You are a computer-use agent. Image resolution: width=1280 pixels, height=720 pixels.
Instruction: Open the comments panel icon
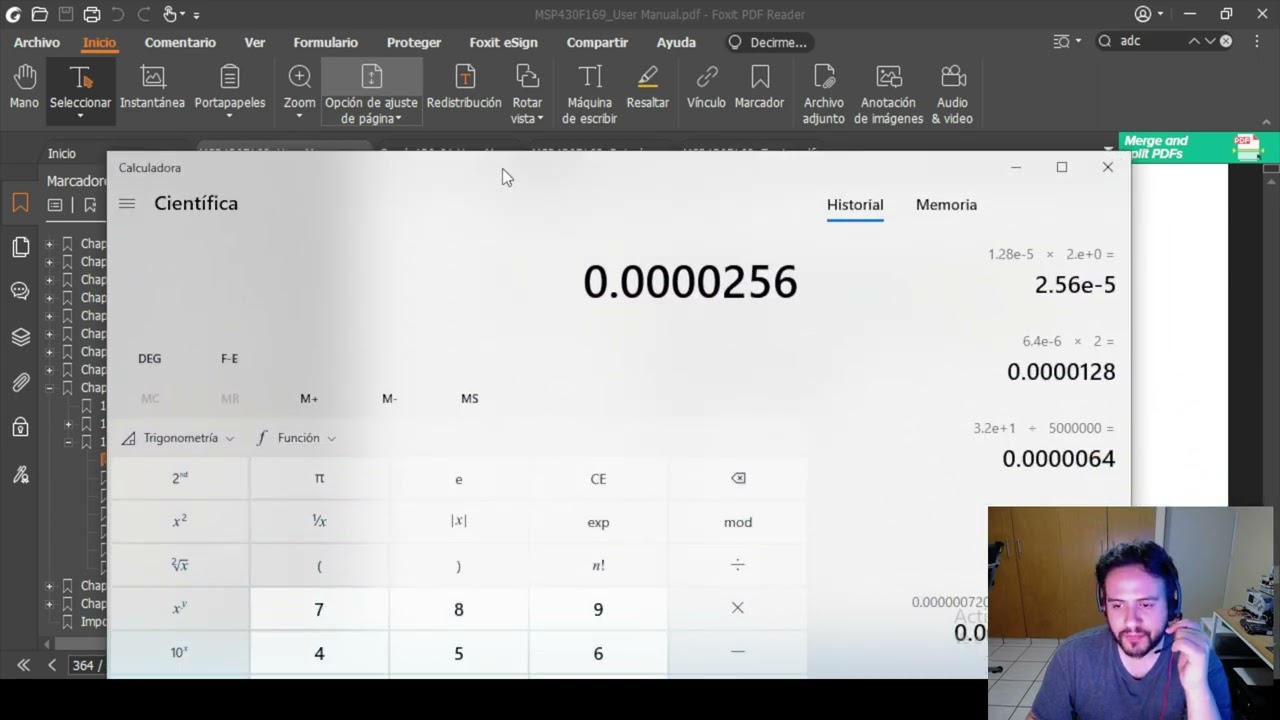pos(20,291)
